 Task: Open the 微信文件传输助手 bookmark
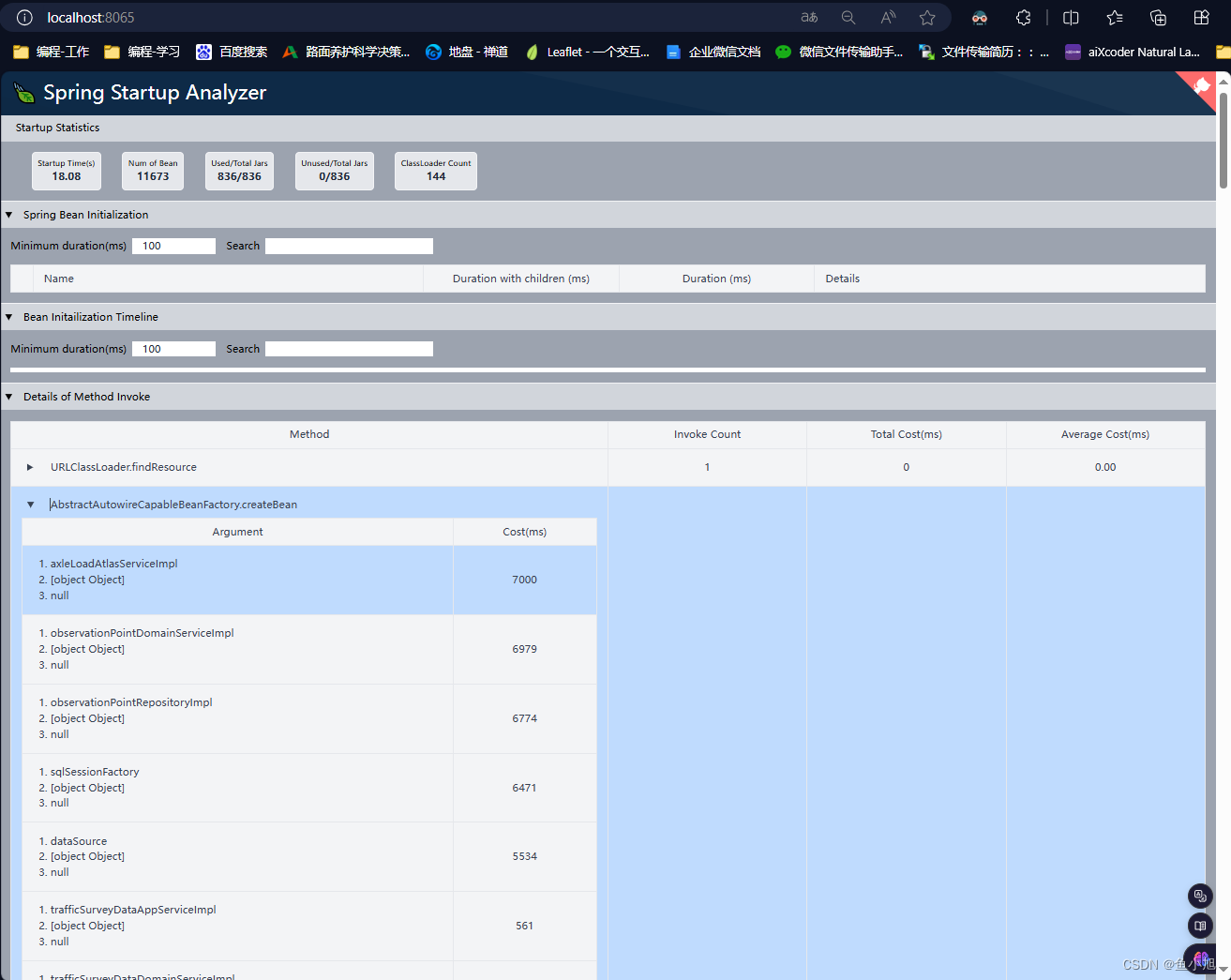pyautogui.click(x=839, y=52)
